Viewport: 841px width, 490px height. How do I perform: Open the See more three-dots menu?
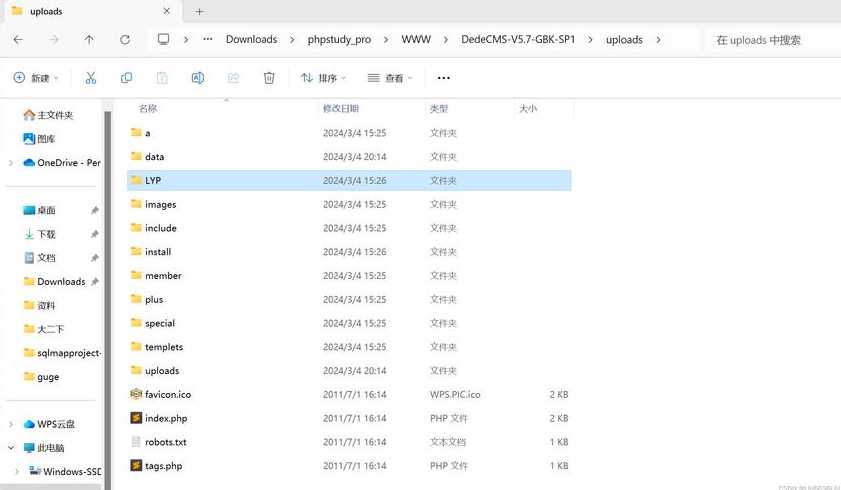pos(443,78)
